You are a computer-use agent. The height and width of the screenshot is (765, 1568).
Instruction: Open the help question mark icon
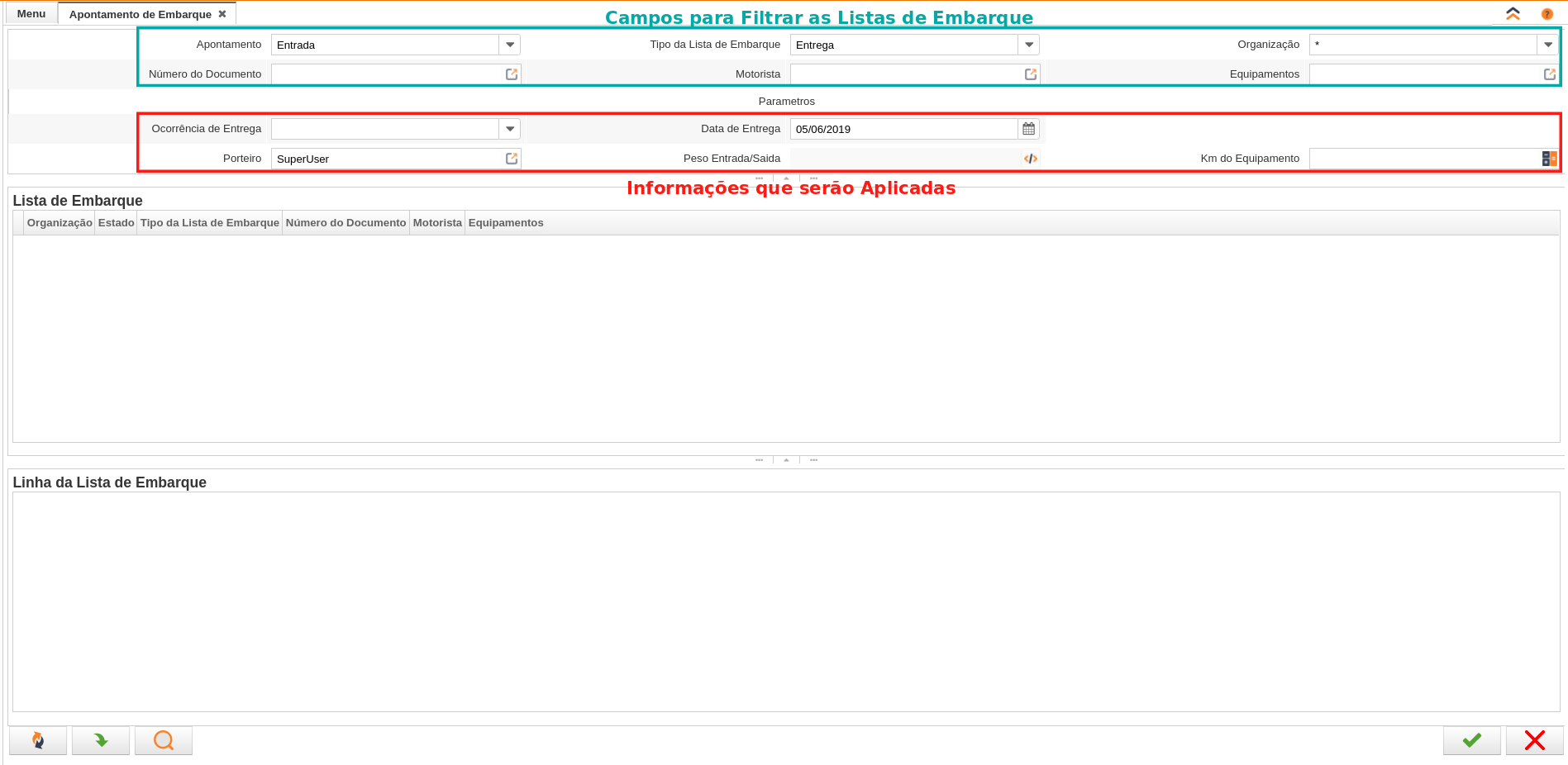click(x=1548, y=14)
